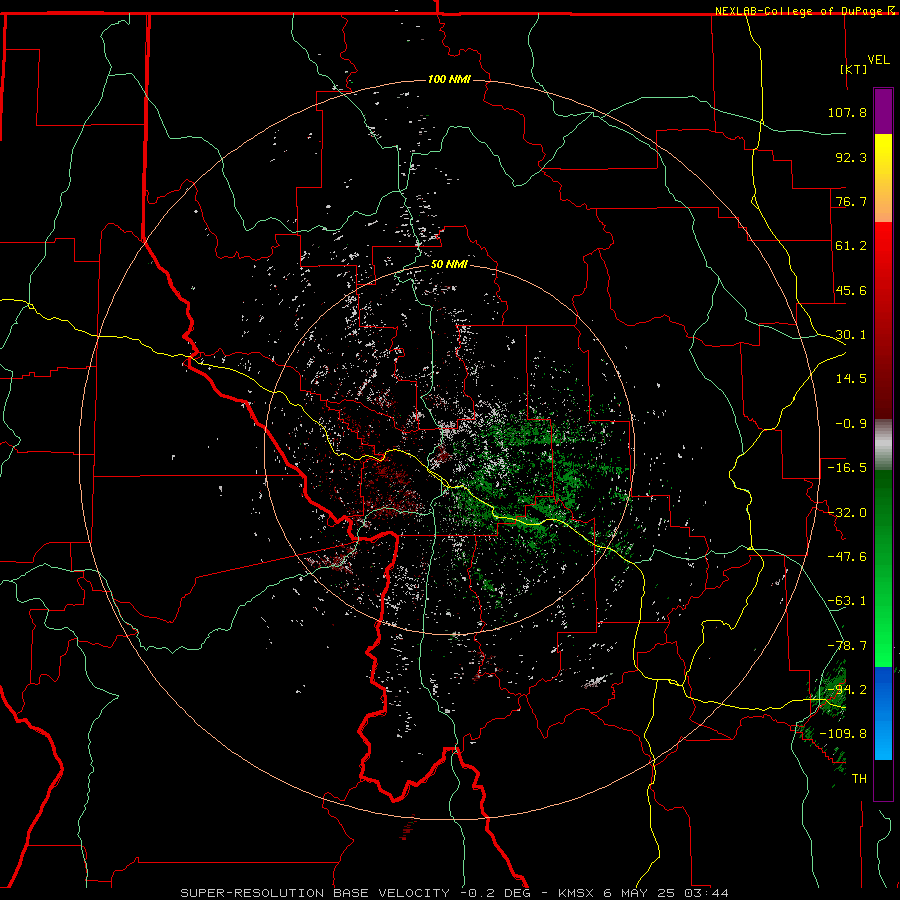Screen dimensions: 900x900
Task: Click the -16.5 velocity scale value
Action: point(847,468)
